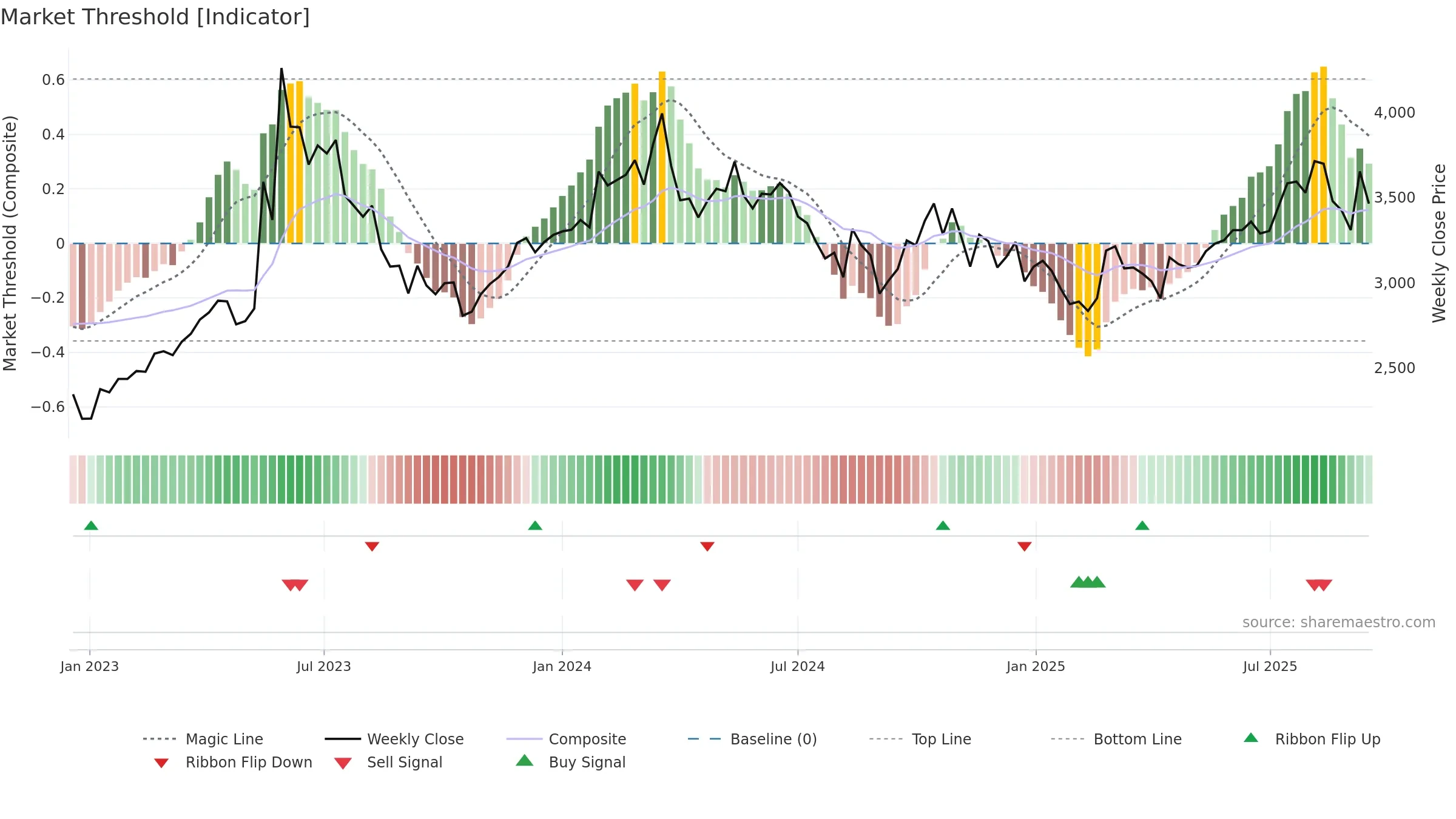Toggle the Buy Signal legend entry
Image resolution: width=1456 pixels, height=819 pixels.
(570, 762)
